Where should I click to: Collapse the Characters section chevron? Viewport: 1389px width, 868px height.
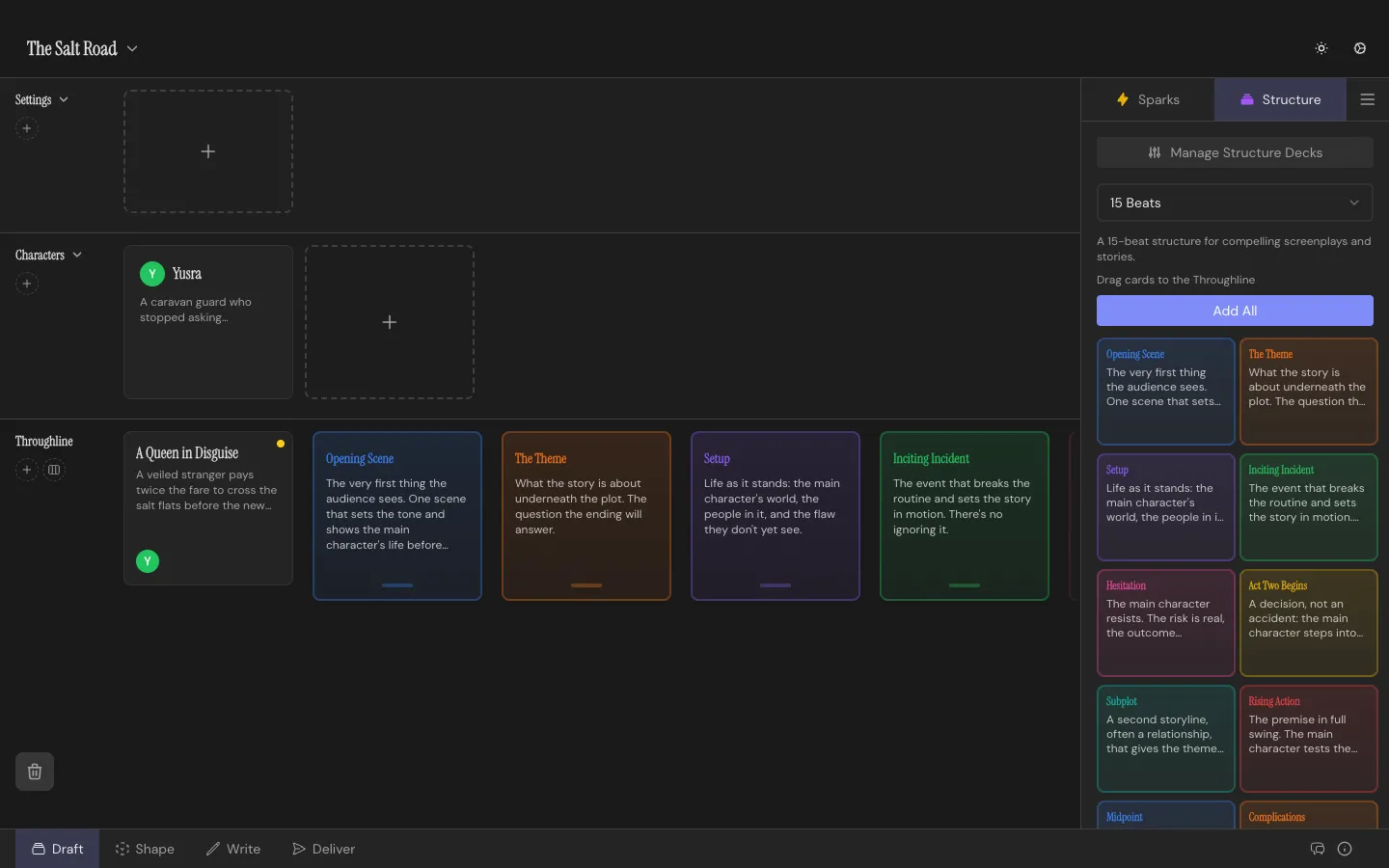[77, 255]
